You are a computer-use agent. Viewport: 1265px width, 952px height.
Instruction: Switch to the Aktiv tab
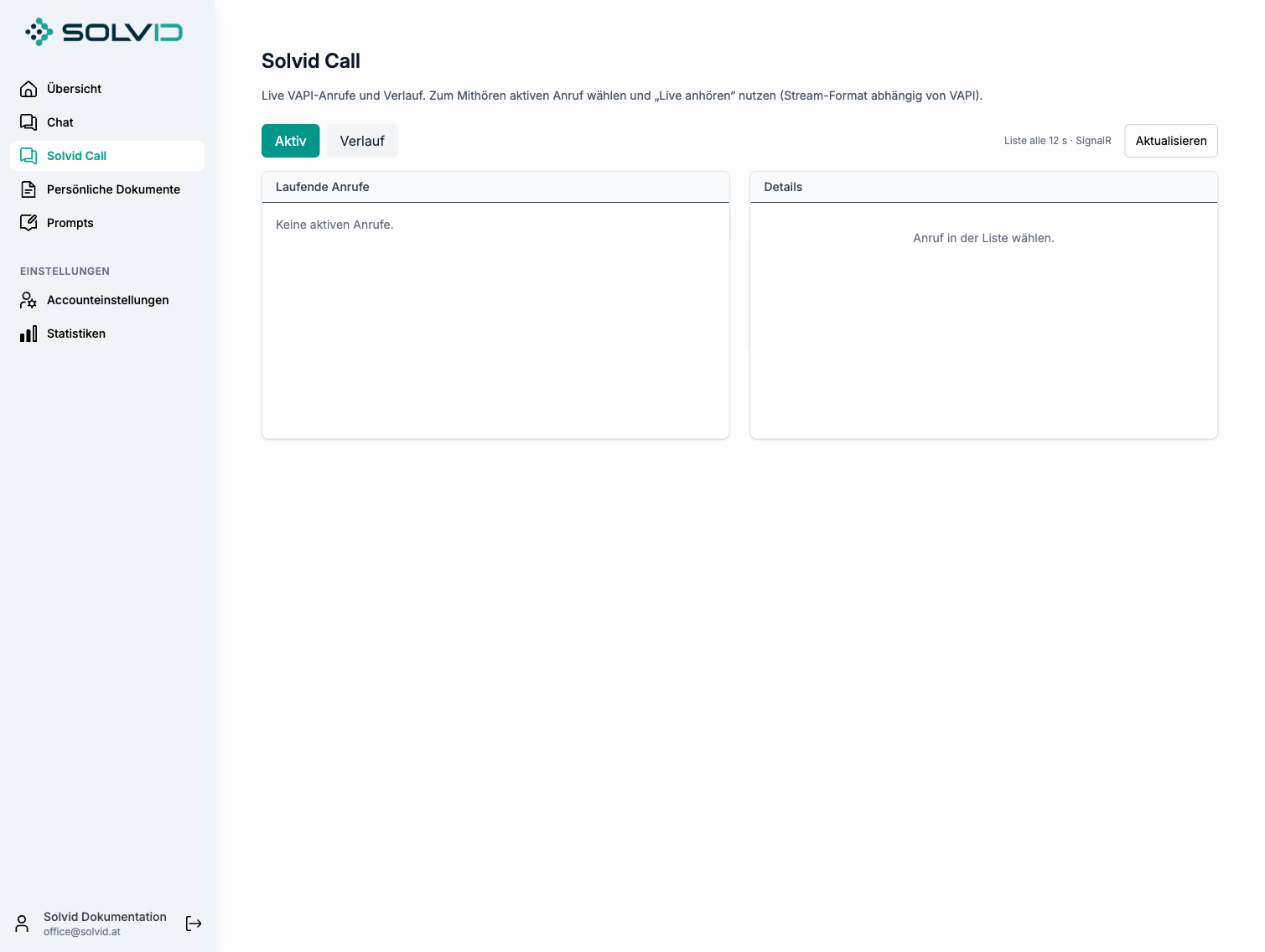pos(291,141)
